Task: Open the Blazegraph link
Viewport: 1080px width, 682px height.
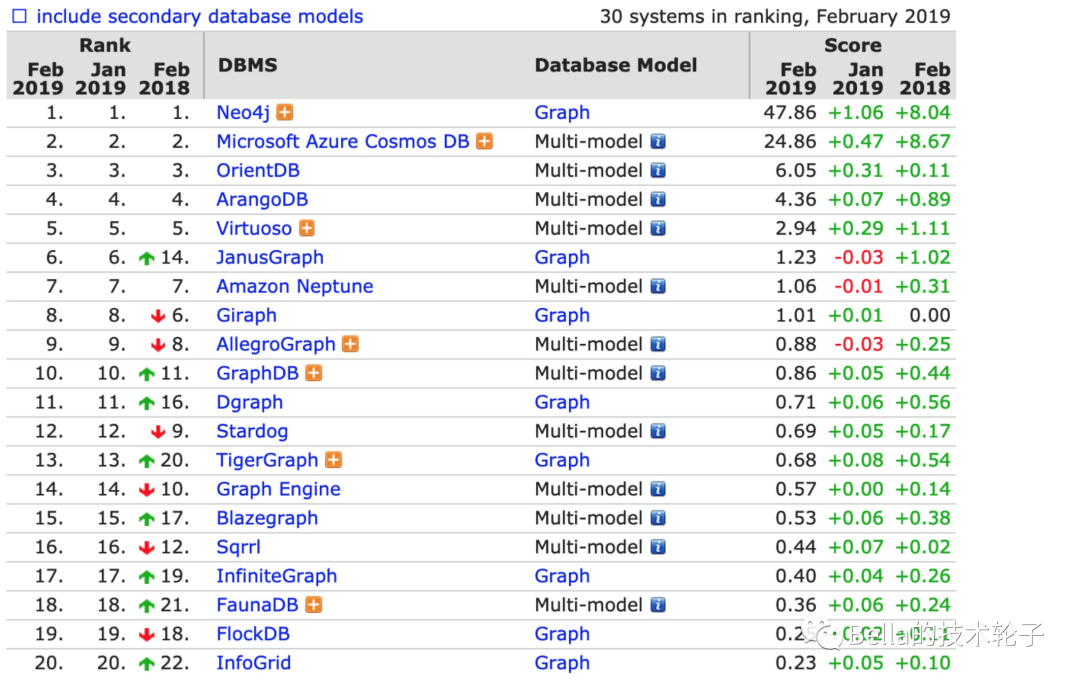Action: click(x=267, y=517)
